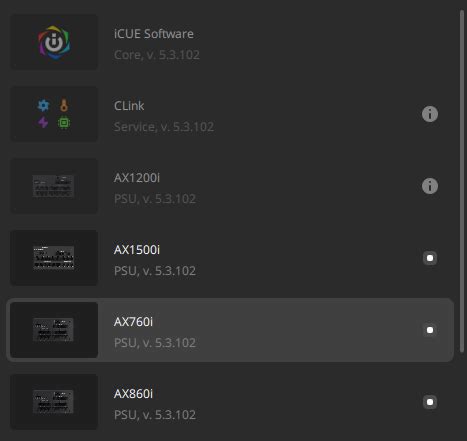Click the AX760i version text
The height and width of the screenshot is (441, 467).
(x=155, y=343)
